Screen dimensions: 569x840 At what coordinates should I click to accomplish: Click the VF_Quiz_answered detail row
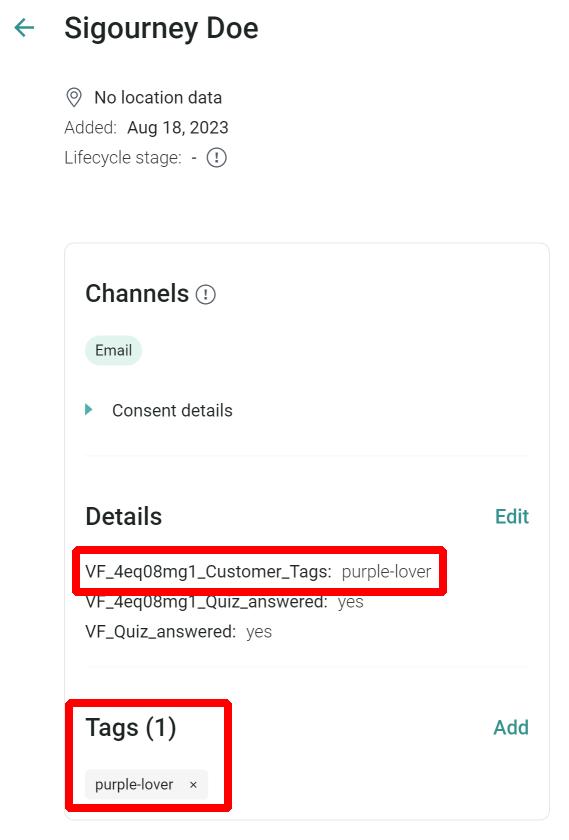point(178,632)
